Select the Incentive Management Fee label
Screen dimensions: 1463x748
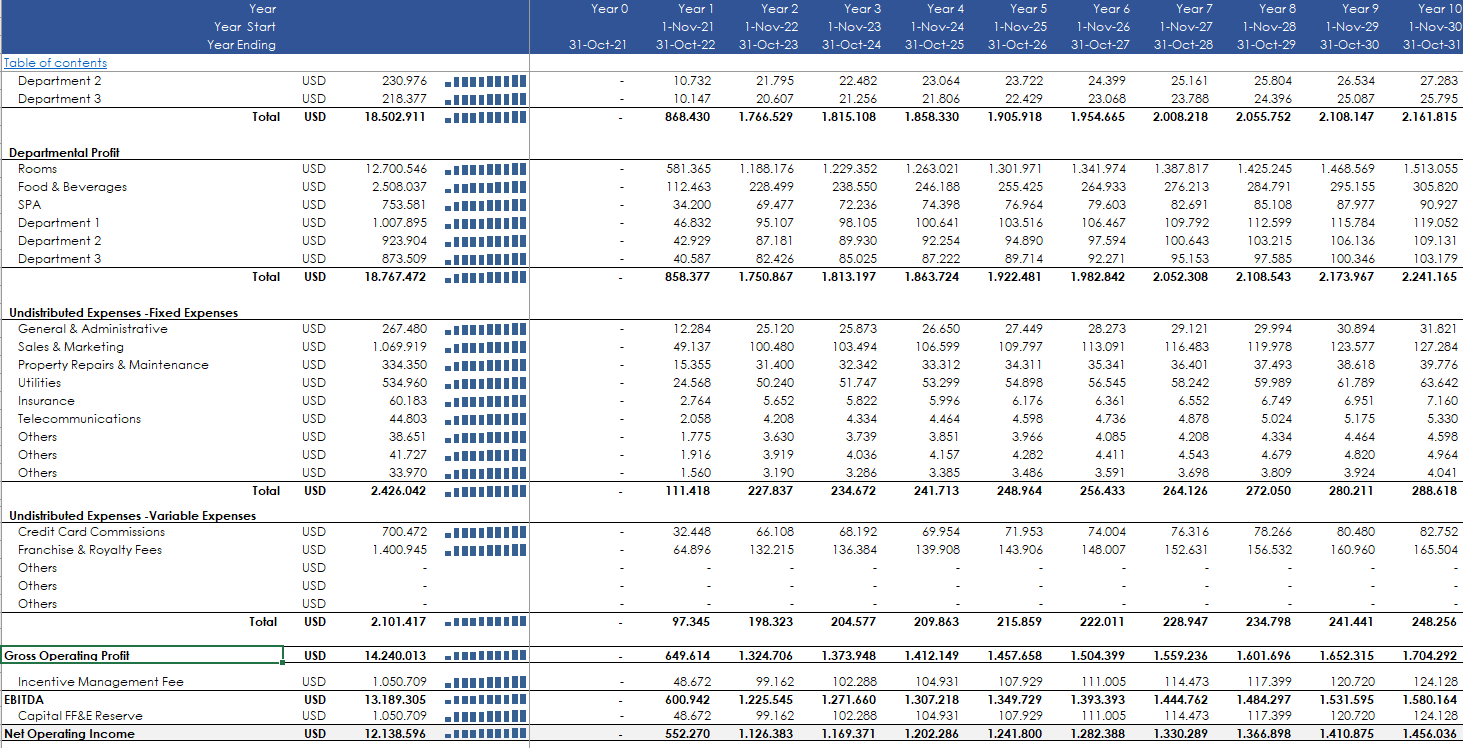101,682
